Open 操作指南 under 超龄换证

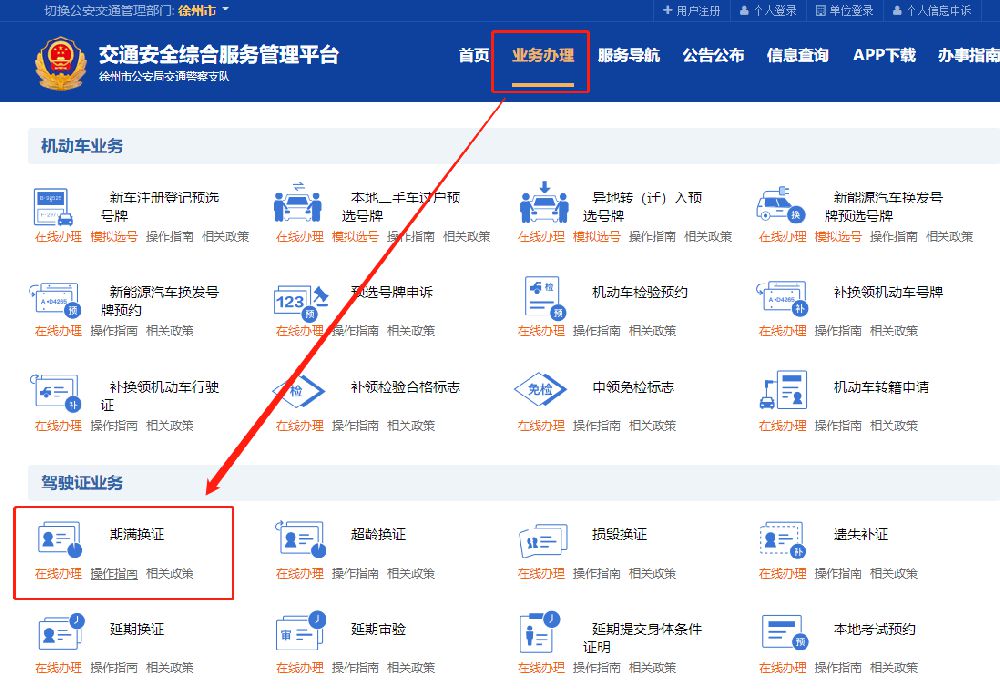click(355, 574)
